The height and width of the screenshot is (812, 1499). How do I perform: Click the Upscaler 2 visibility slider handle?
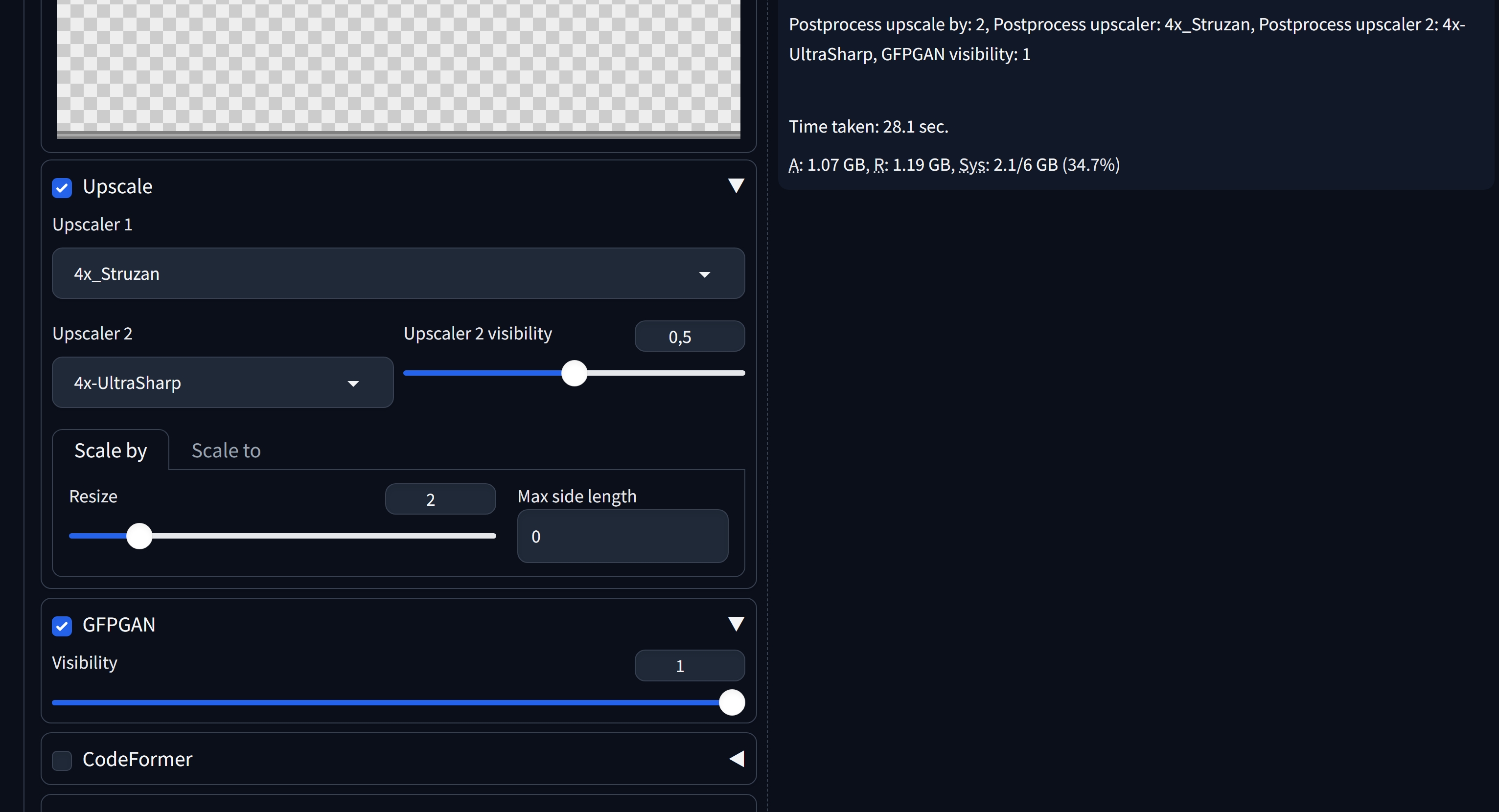575,373
